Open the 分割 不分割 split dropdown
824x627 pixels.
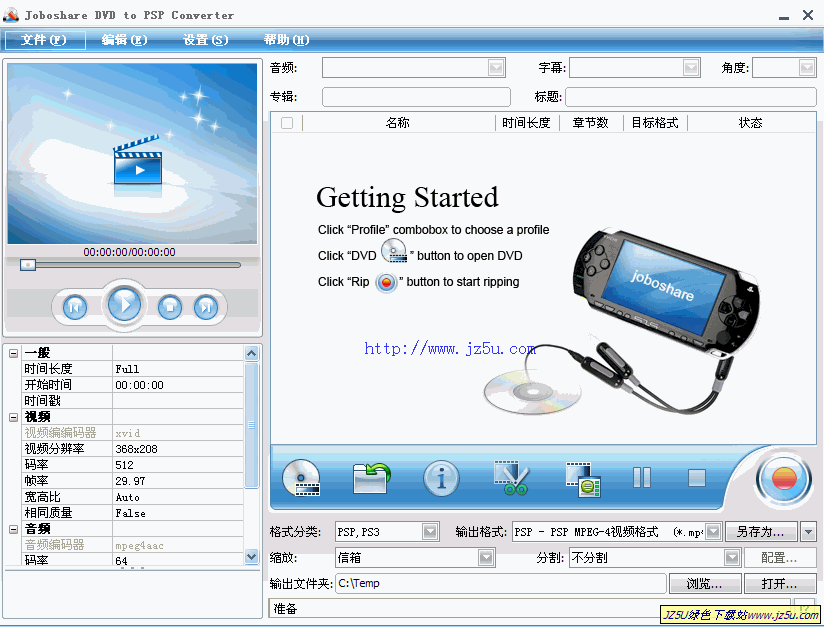(x=732, y=558)
